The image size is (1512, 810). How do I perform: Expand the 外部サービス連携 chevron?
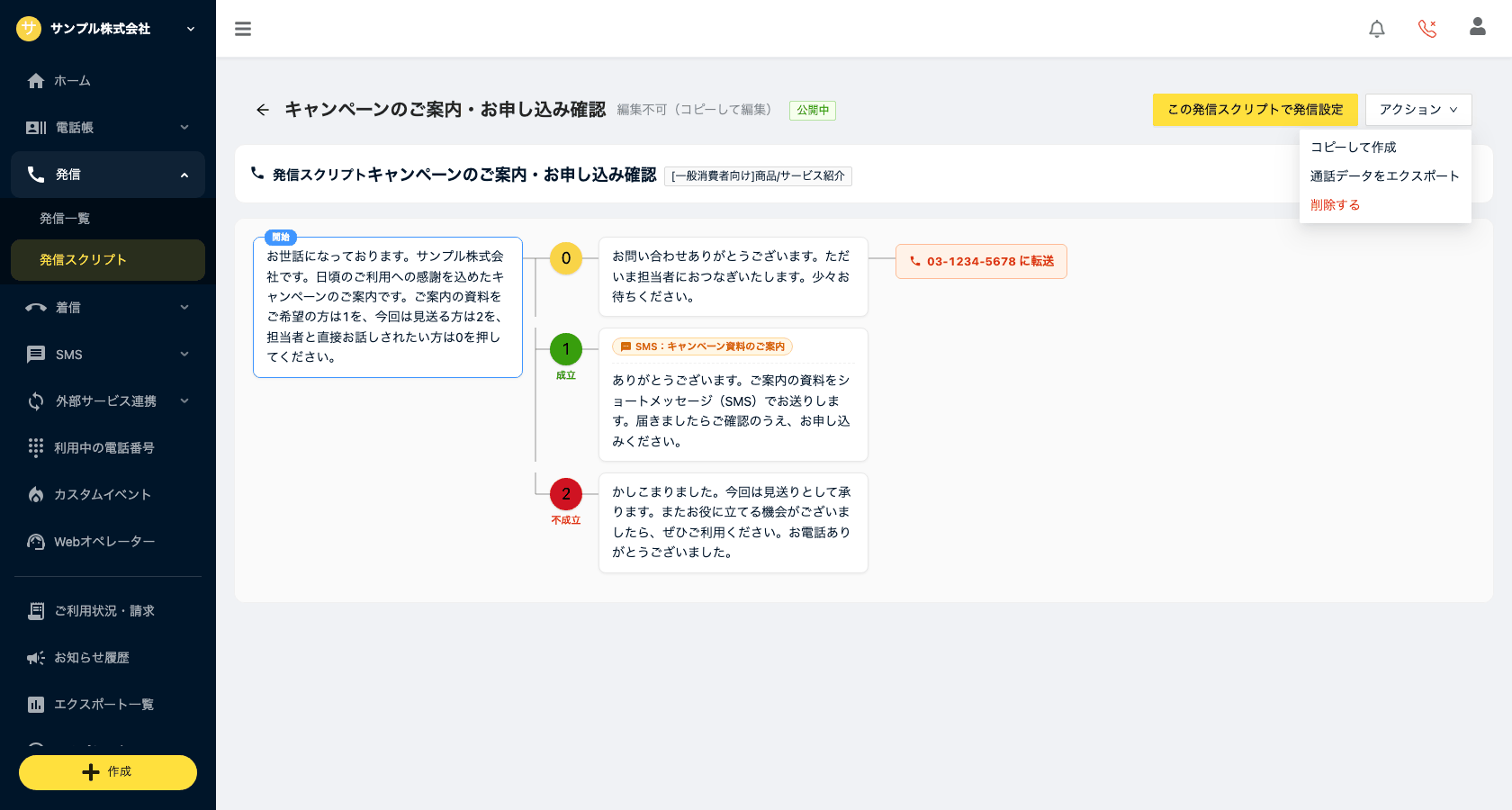[x=184, y=401]
